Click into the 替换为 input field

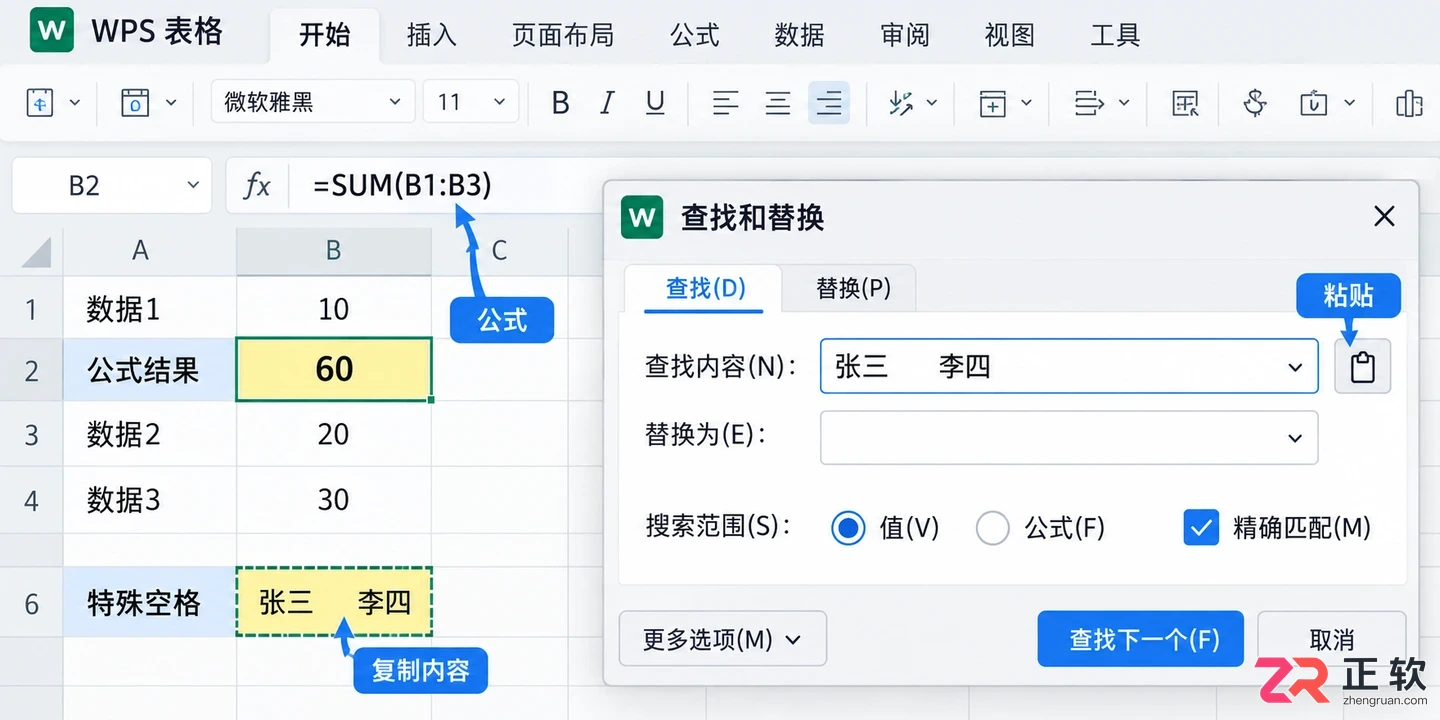click(1069, 438)
